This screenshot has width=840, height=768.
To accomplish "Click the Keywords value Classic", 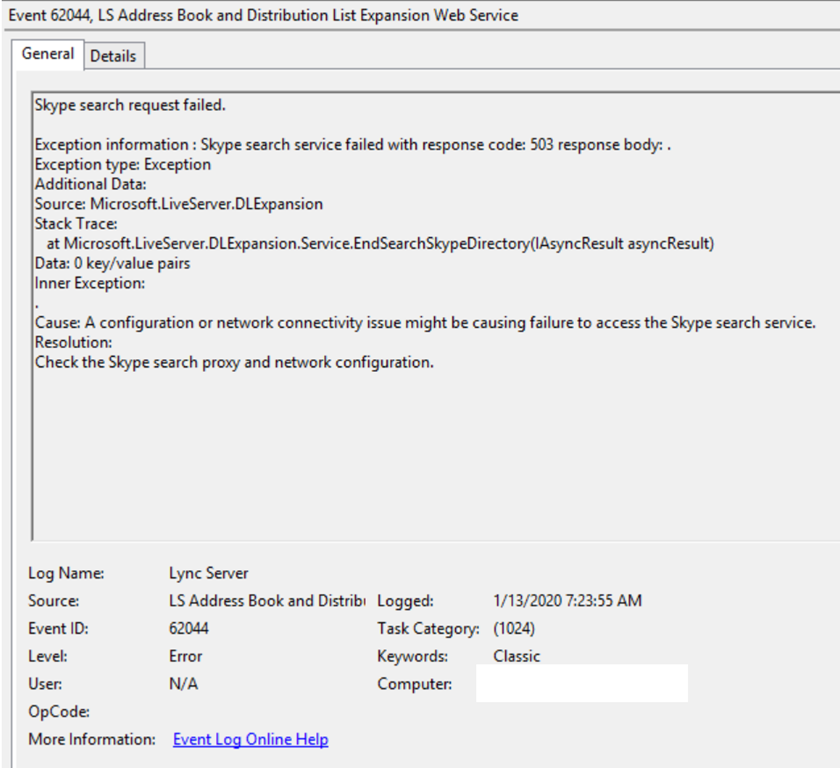I will (516, 657).
